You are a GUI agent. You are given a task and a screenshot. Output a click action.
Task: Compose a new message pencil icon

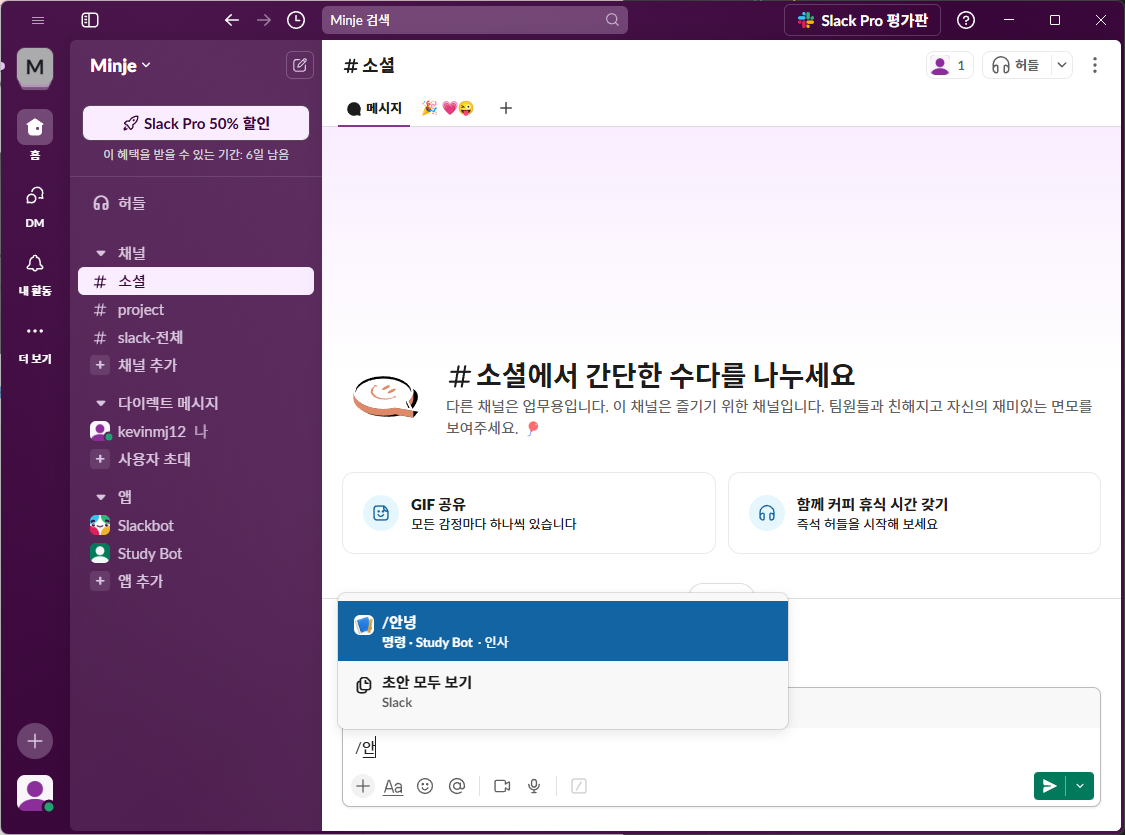[299, 65]
